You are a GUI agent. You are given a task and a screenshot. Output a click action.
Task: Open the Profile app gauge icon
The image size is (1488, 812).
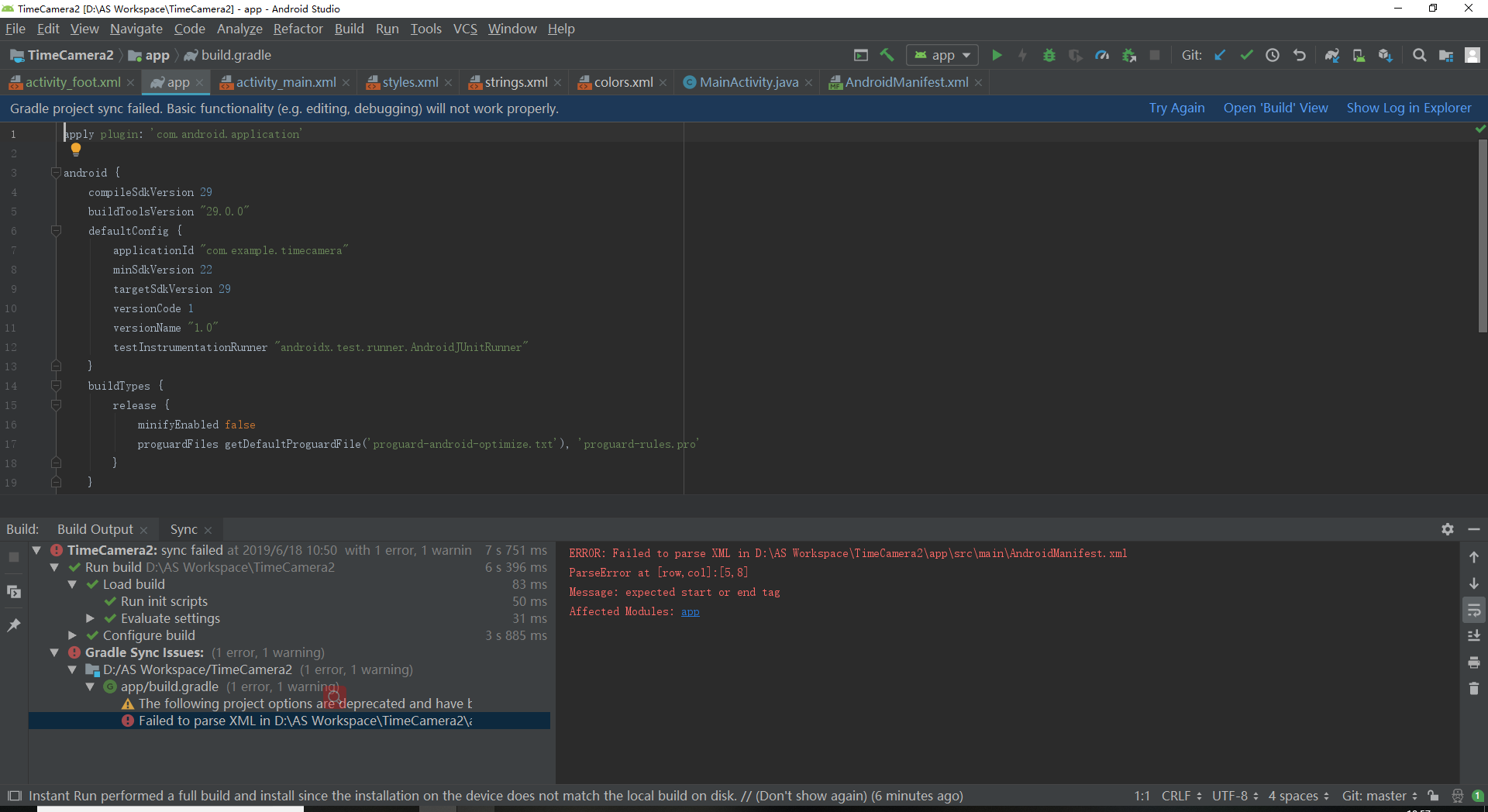[x=1102, y=55]
